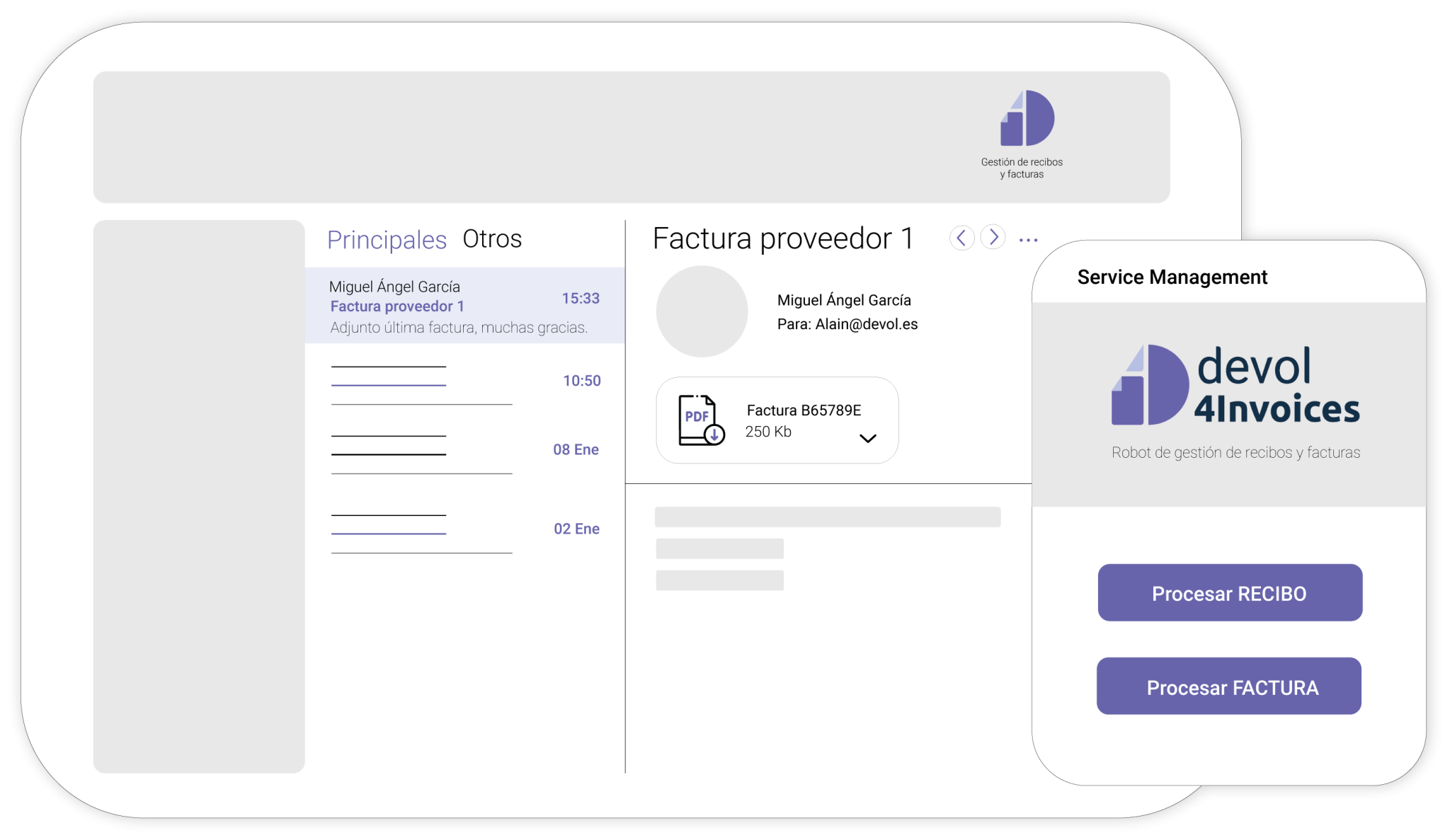
Task: Click the next message chevron arrow
Action: pyautogui.click(x=993, y=238)
